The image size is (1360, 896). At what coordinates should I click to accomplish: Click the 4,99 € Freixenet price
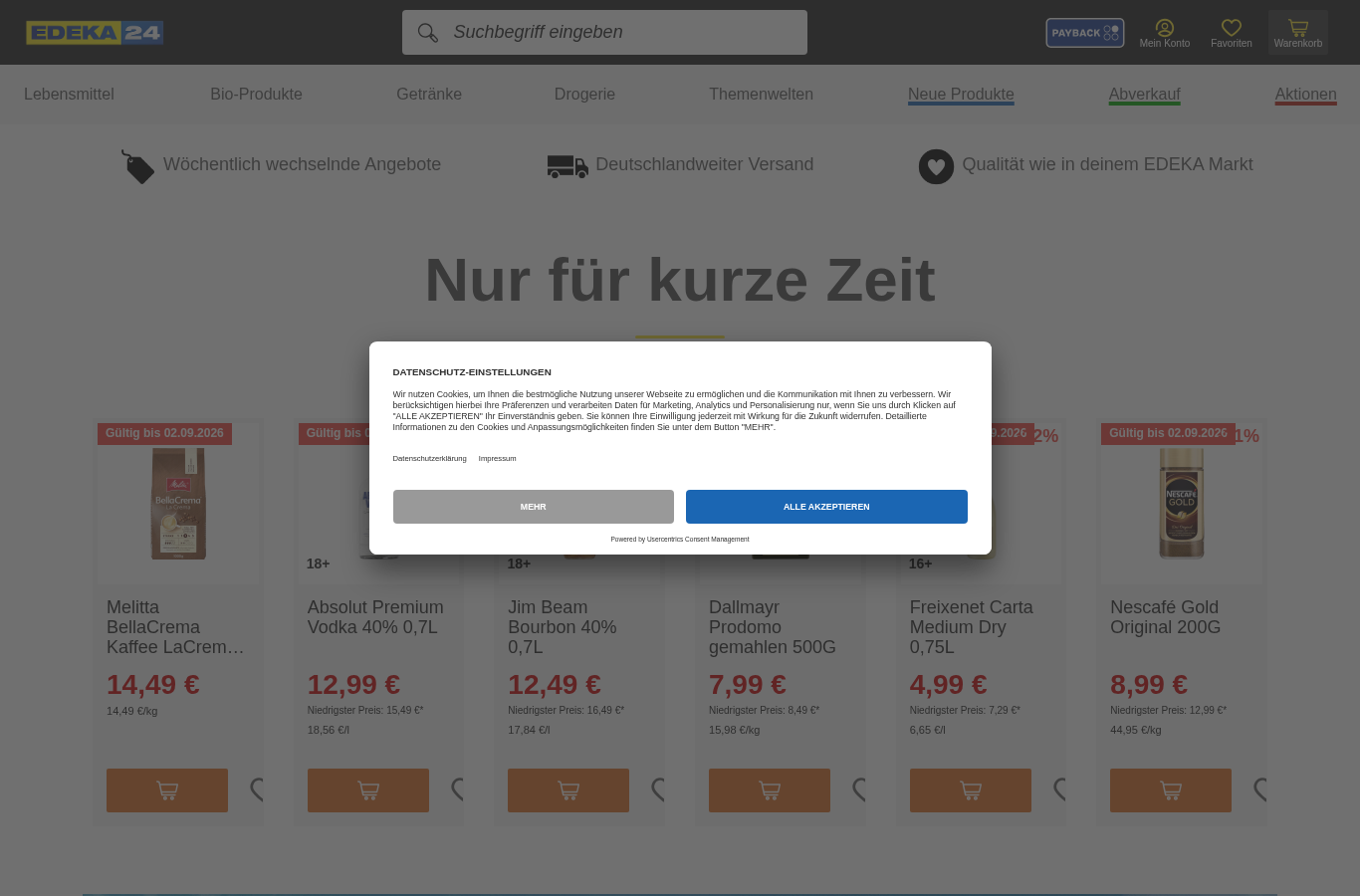948,685
